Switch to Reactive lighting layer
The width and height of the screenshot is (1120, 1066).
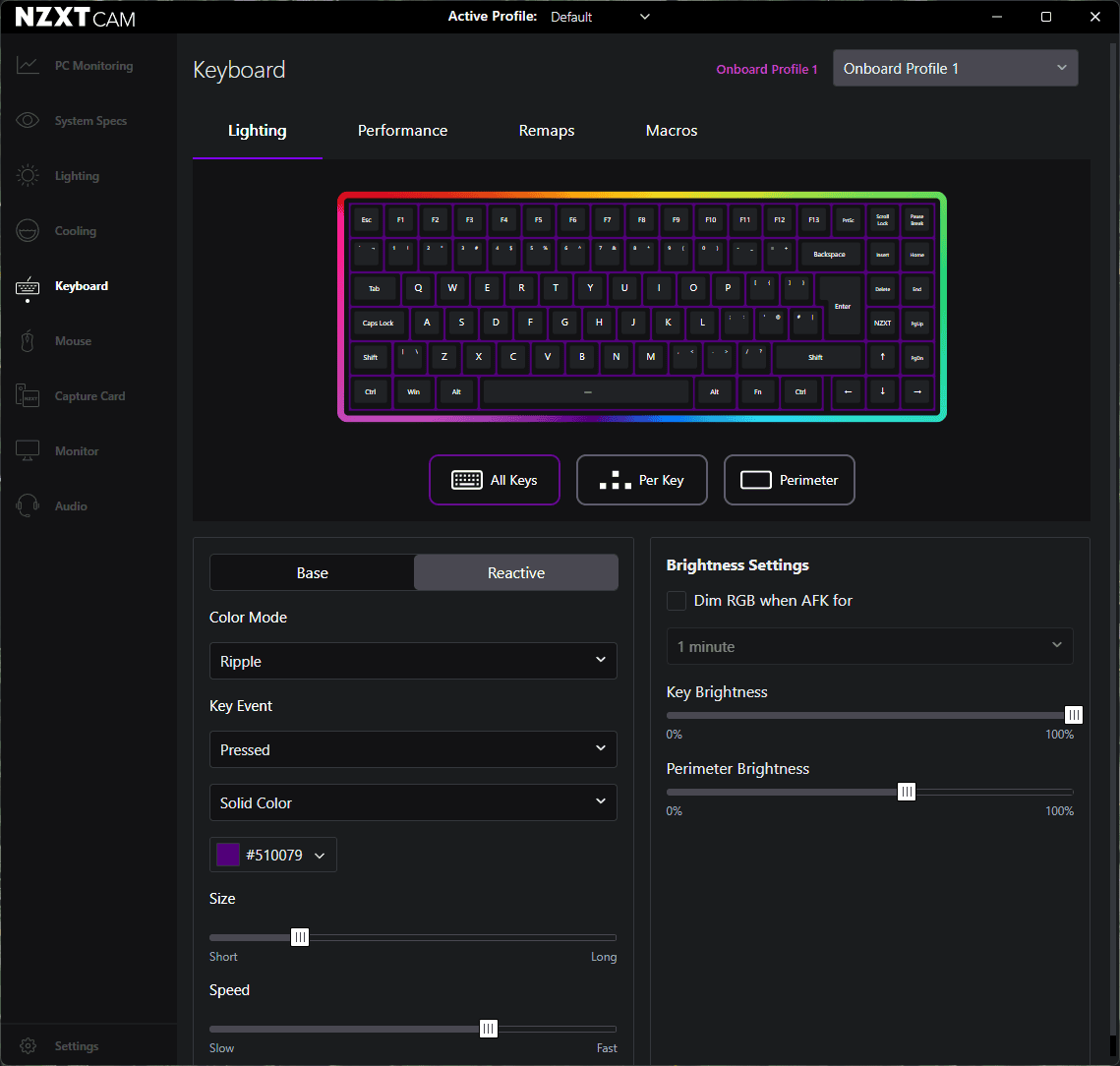click(x=515, y=573)
